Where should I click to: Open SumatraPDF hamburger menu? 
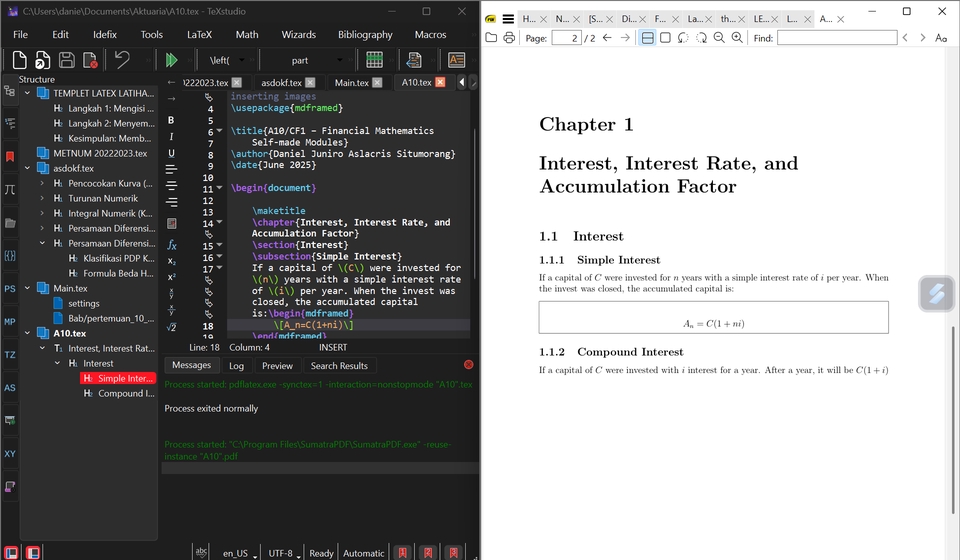point(508,19)
